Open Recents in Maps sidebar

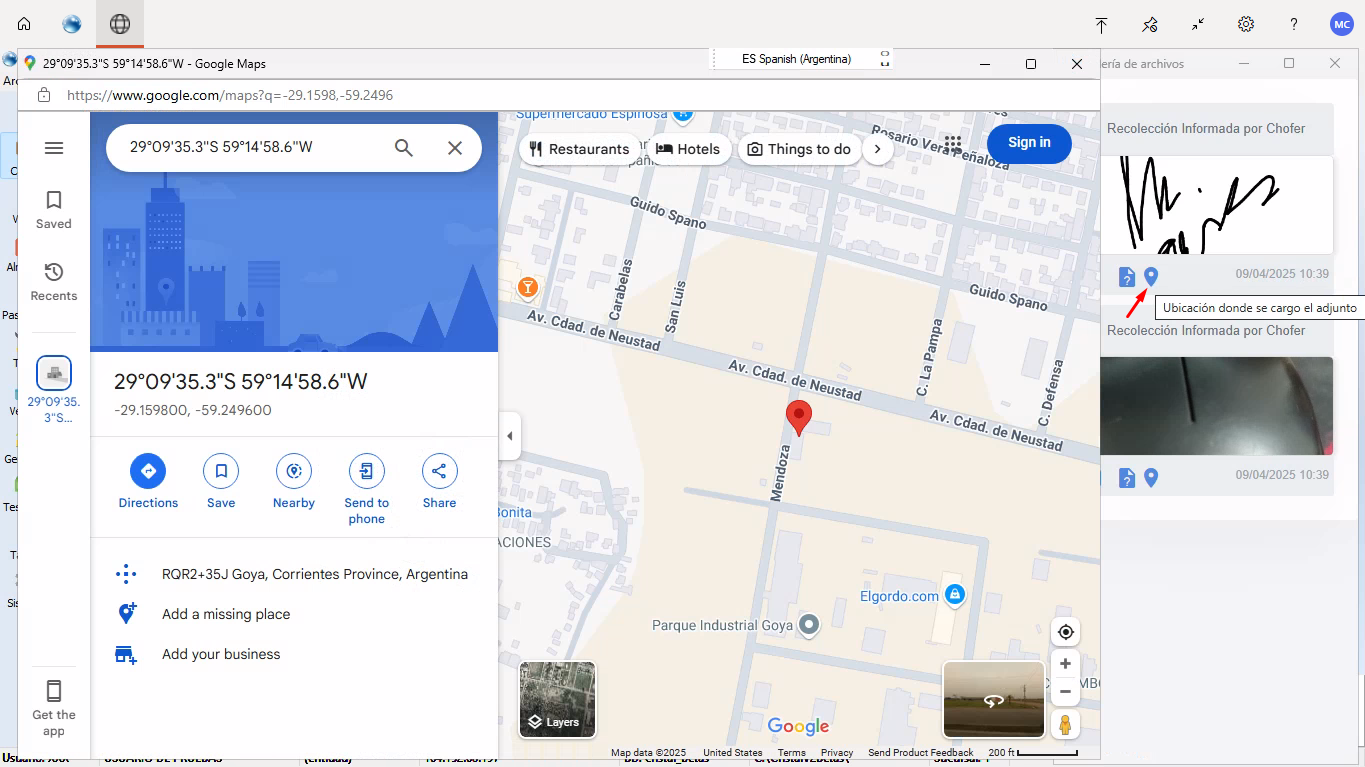click(x=54, y=282)
